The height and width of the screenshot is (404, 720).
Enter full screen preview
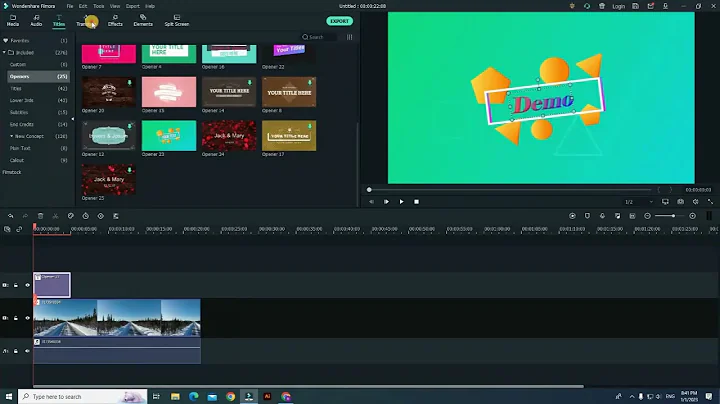click(x=710, y=202)
